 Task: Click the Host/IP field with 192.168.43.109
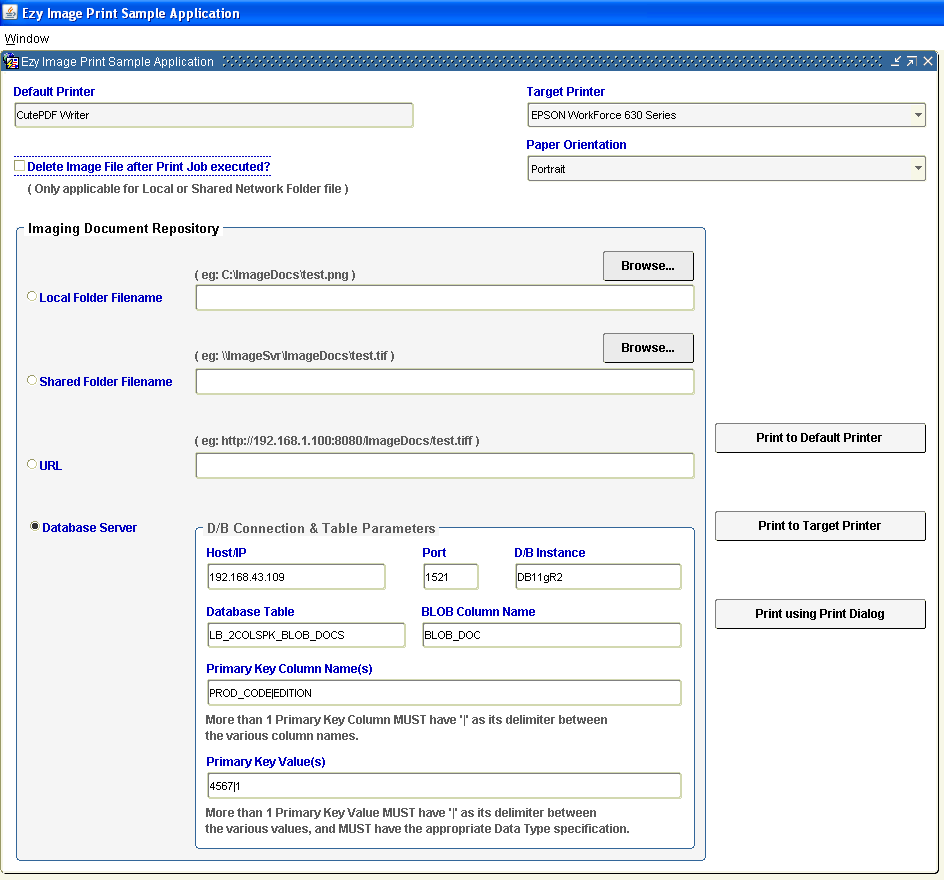pos(296,577)
